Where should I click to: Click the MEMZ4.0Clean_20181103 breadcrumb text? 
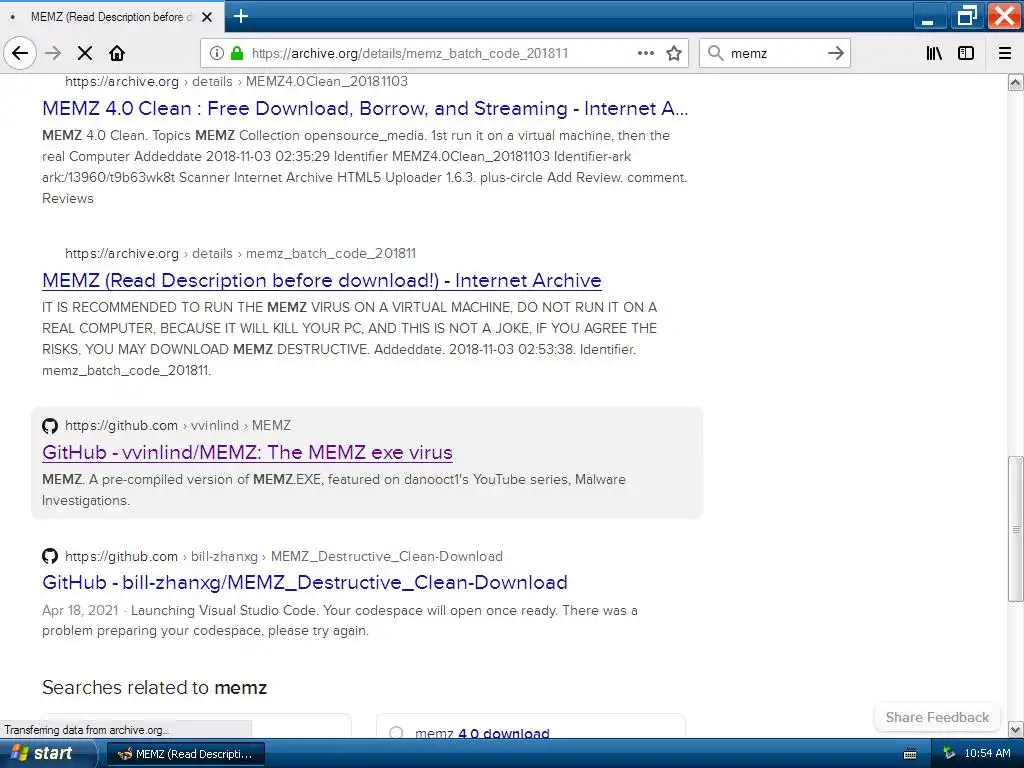click(327, 81)
